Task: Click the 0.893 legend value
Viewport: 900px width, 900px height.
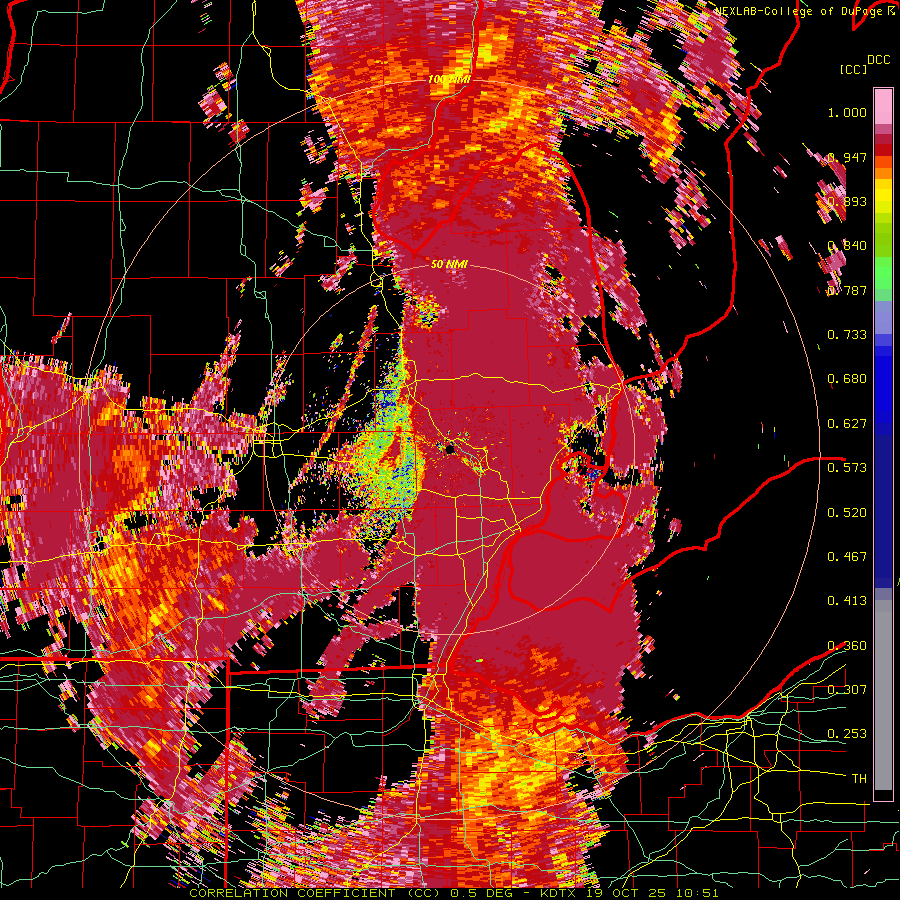Action: tap(847, 201)
